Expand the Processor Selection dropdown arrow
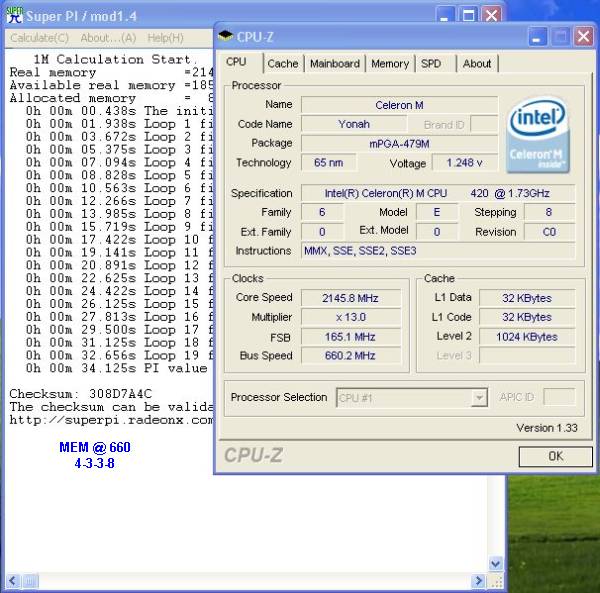This screenshot has width=600, height=593. pyautogui.click(x=479, y=398)
